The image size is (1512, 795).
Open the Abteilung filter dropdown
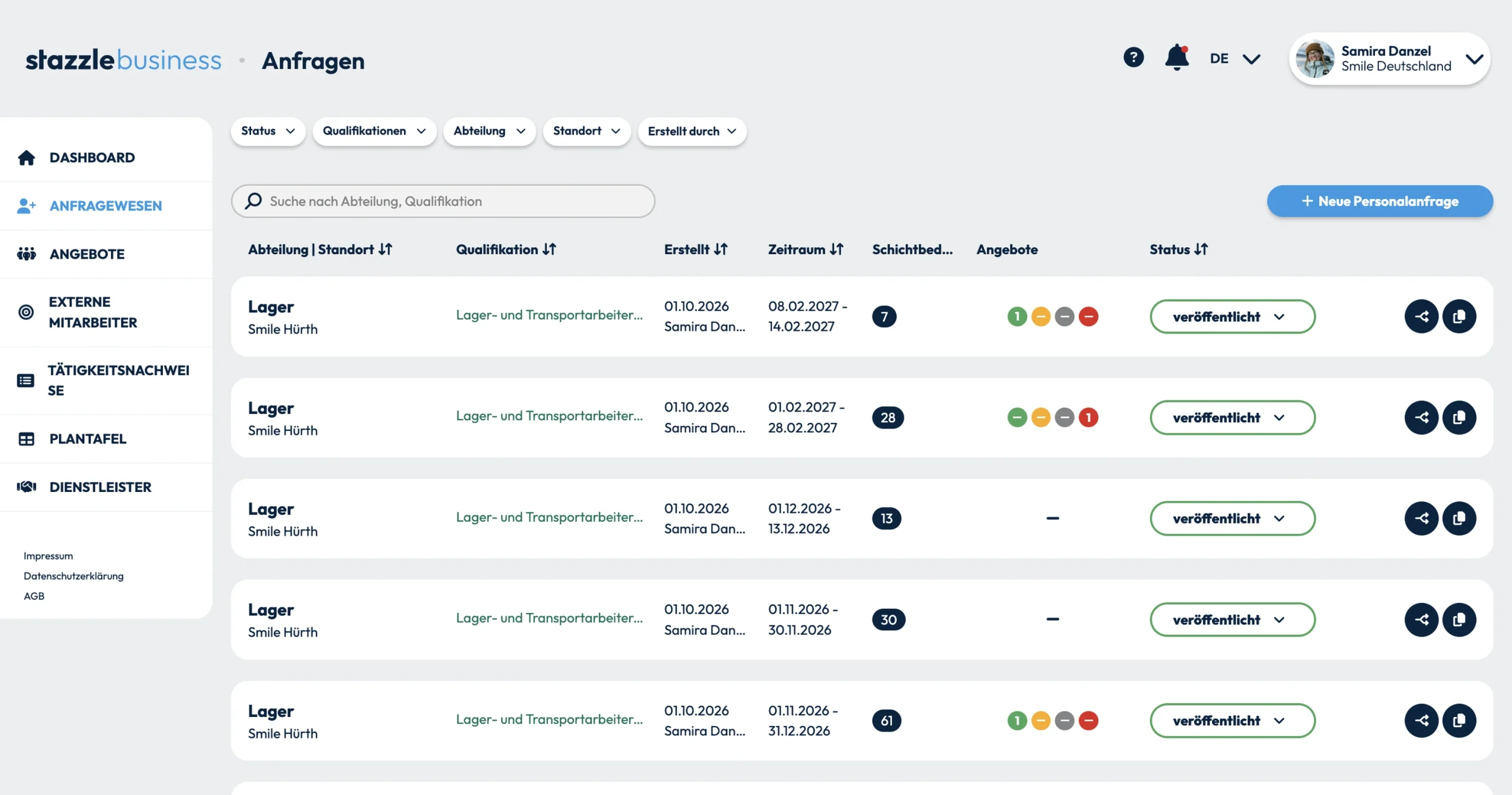[489, 131]
